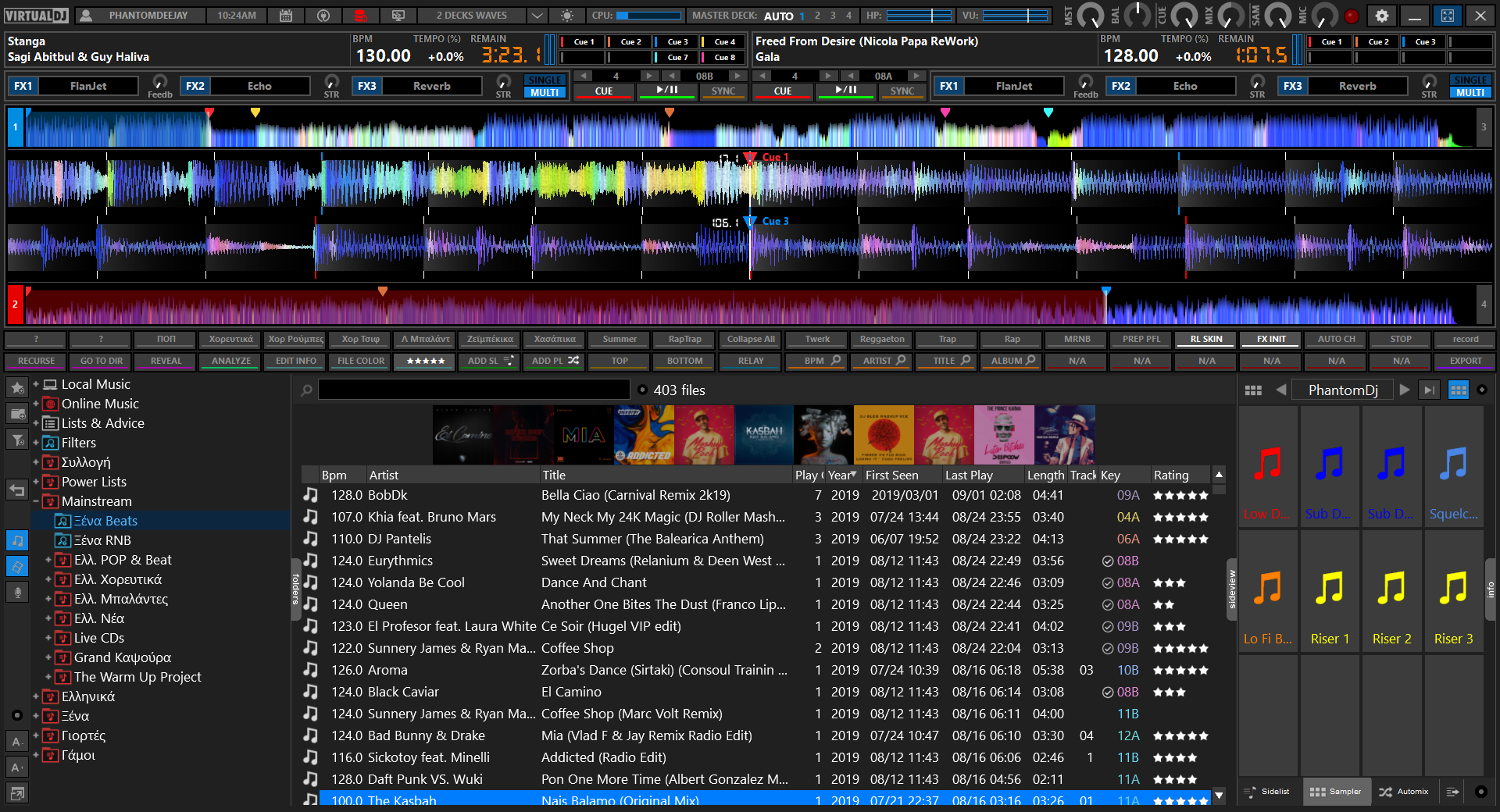
Task: Click the back arrow icon in folder sidebar
Action: [x=17, y=490]
